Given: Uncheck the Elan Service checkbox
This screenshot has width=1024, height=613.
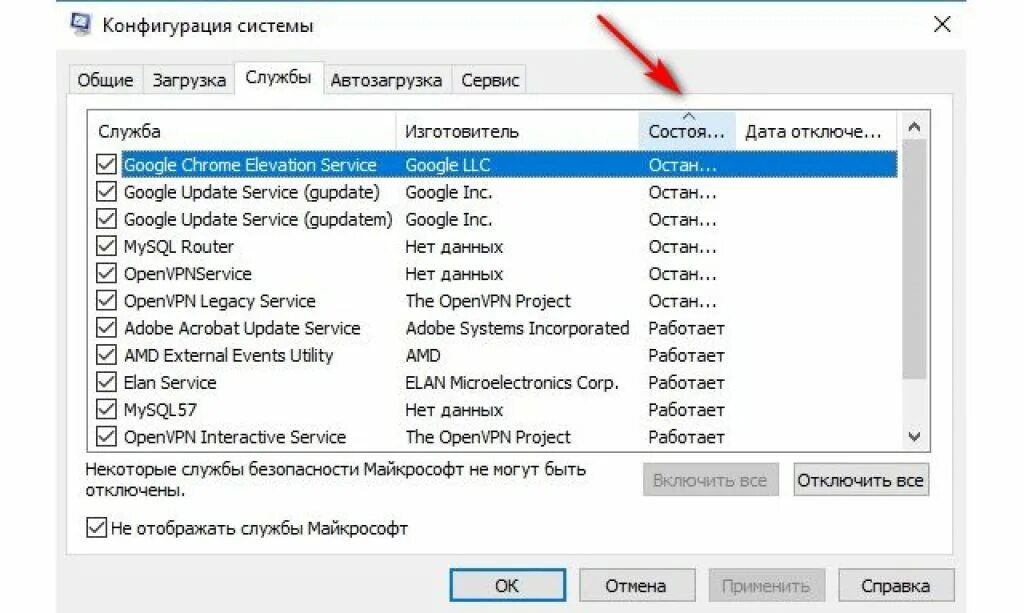Looking at the screenshot, I should tap(106, 382).
